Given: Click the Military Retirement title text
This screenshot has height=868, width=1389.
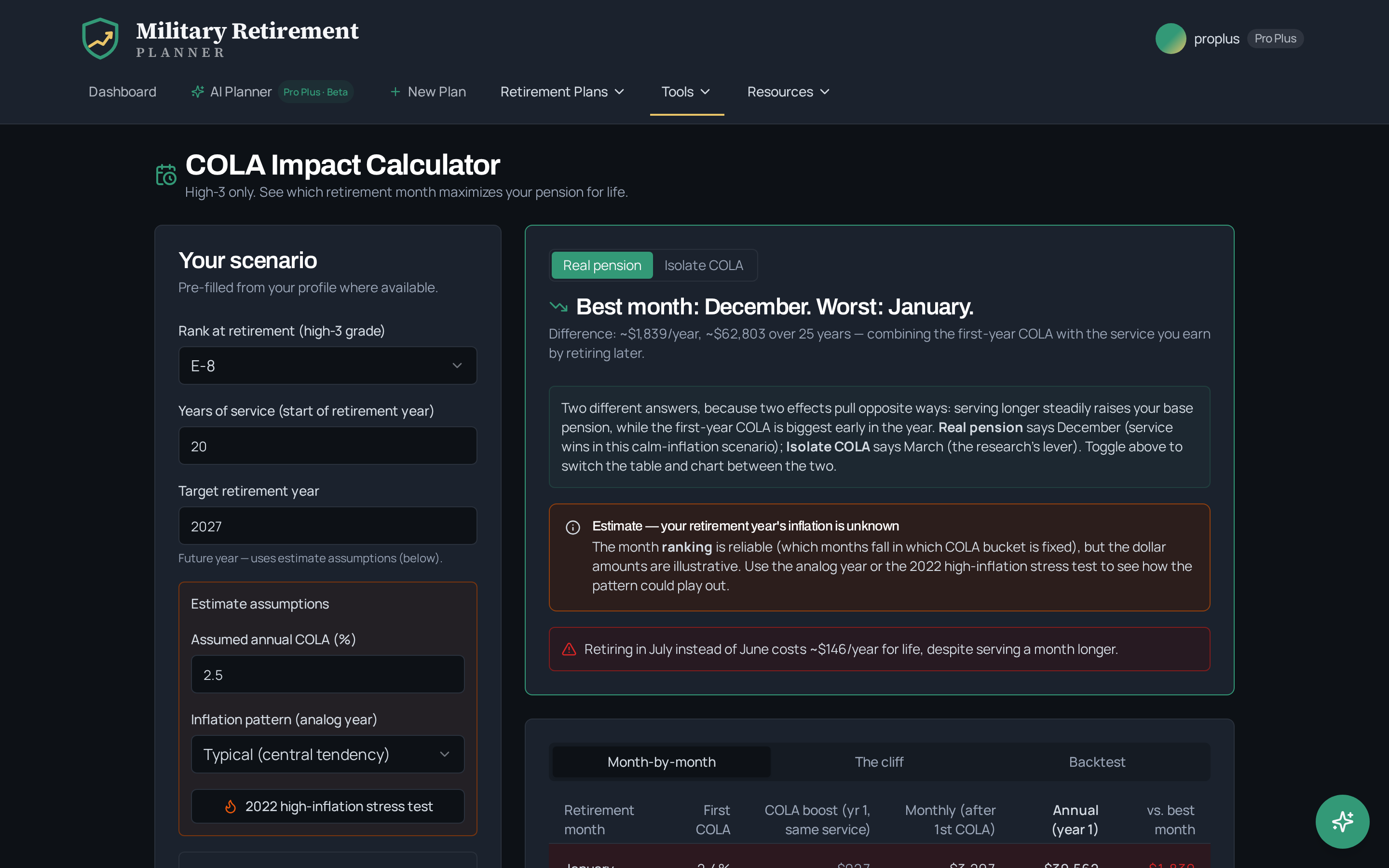Looking at the screenshot, I should tap(247, 30).
